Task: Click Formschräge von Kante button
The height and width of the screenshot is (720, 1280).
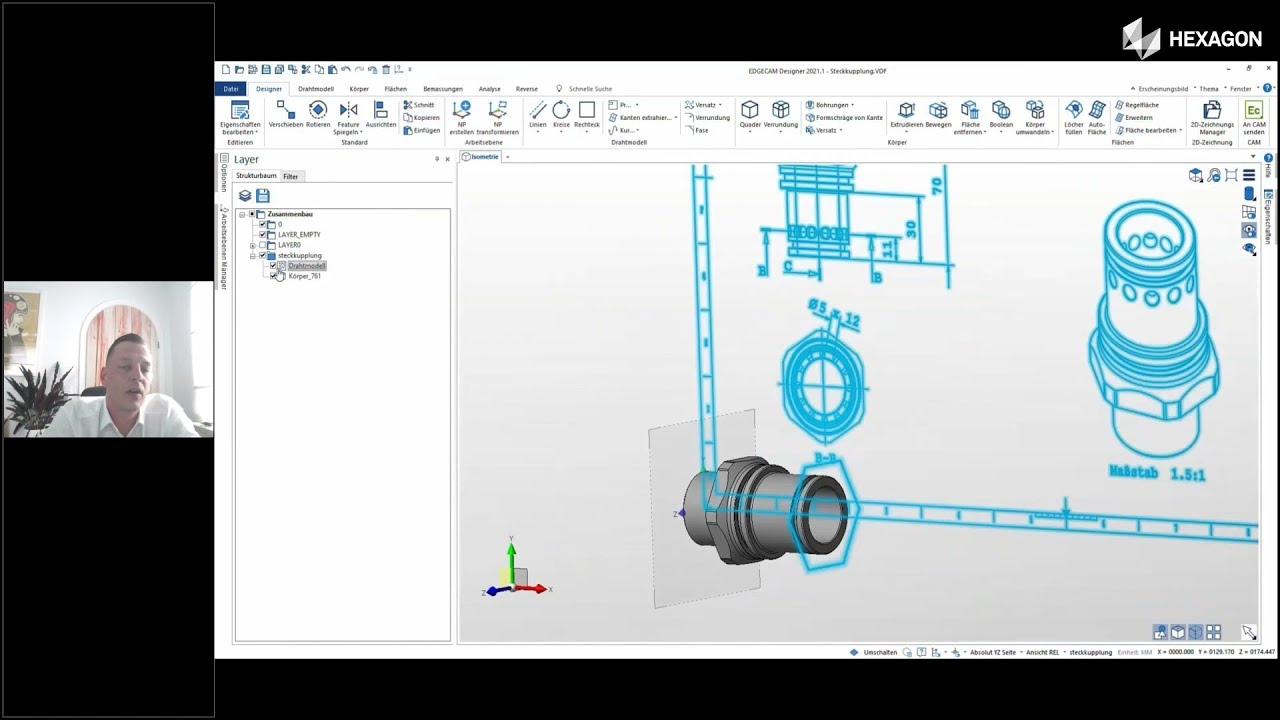Action: coord(844,117)
